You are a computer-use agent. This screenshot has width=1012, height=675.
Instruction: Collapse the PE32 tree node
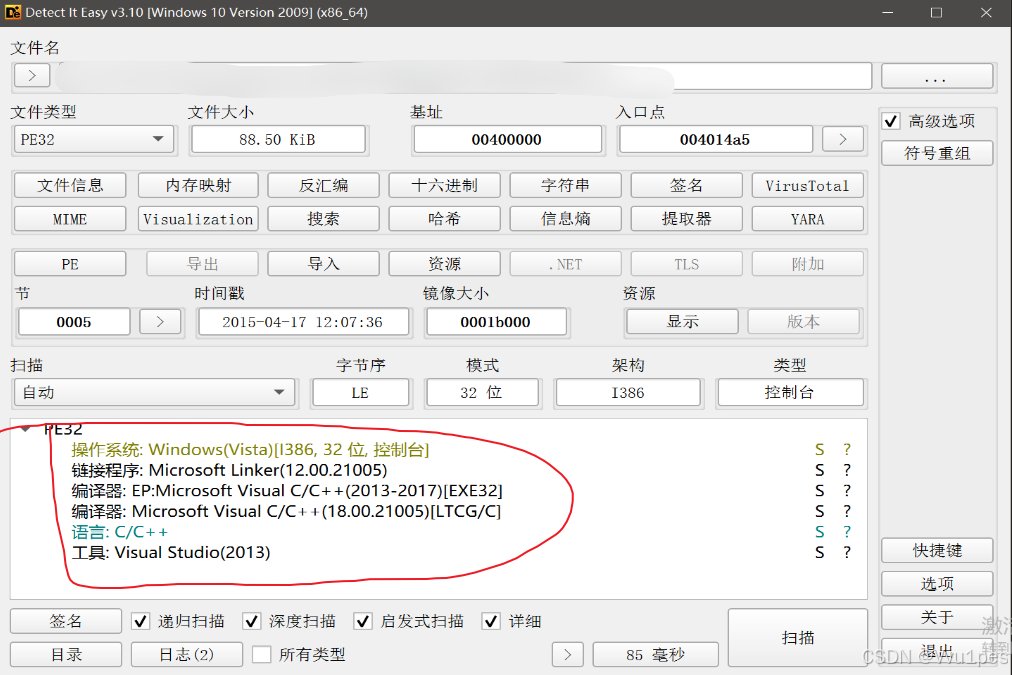click(x=25, y=429)
